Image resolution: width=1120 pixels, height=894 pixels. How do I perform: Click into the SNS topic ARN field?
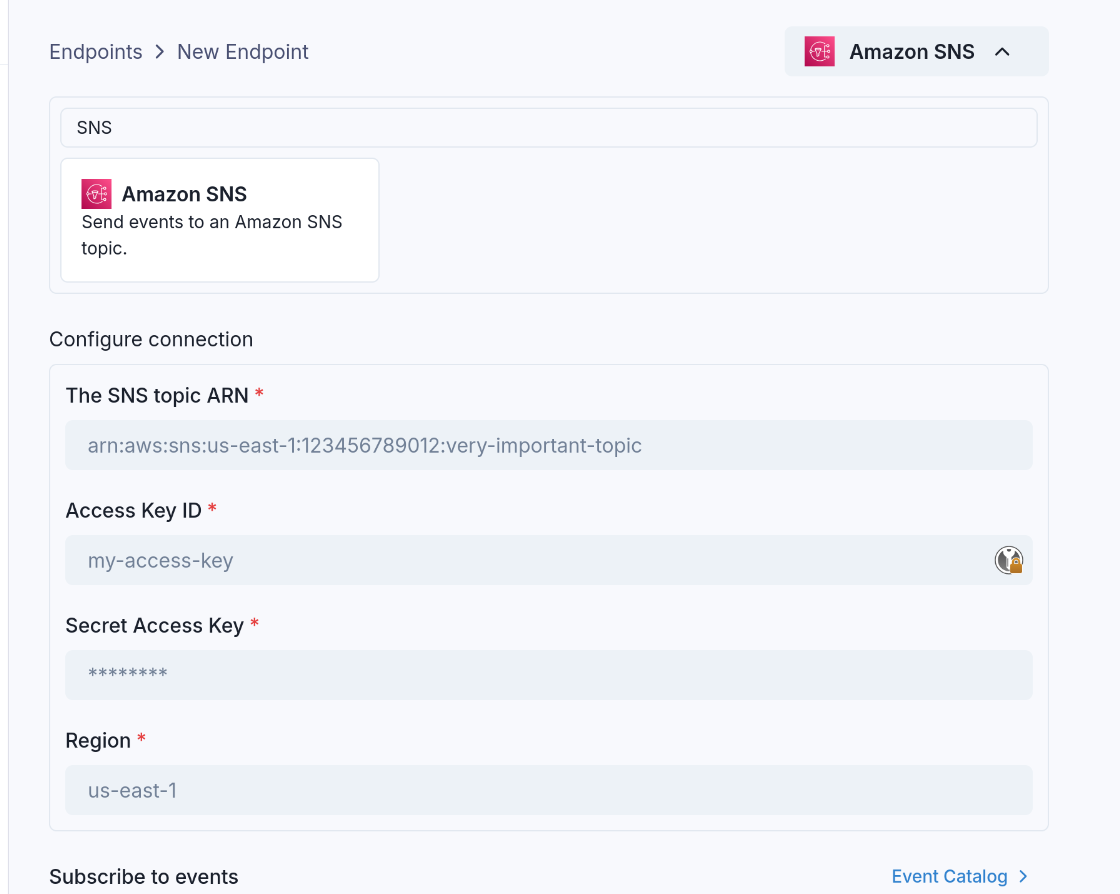click(x=548, y=445)
